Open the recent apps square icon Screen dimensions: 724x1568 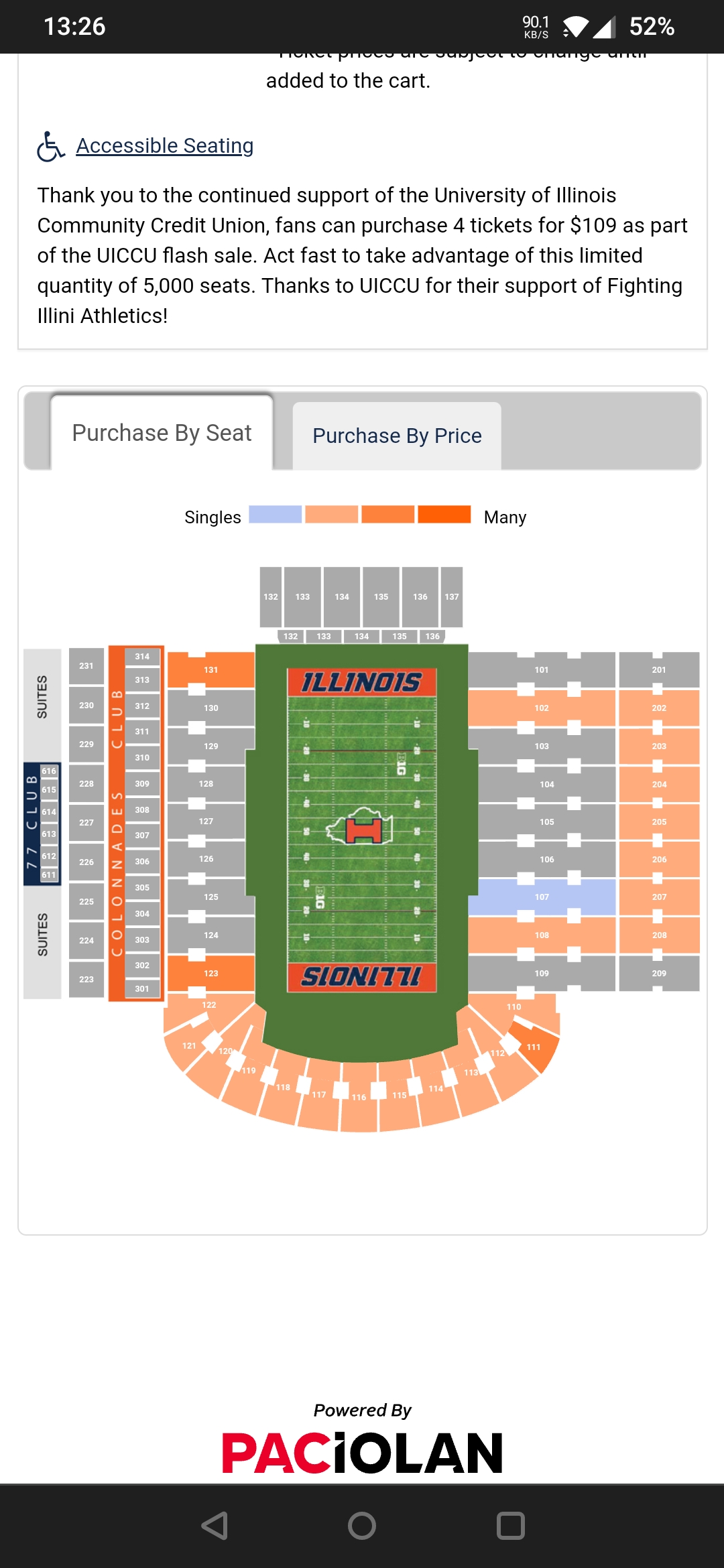click(x=510, y=1526)
